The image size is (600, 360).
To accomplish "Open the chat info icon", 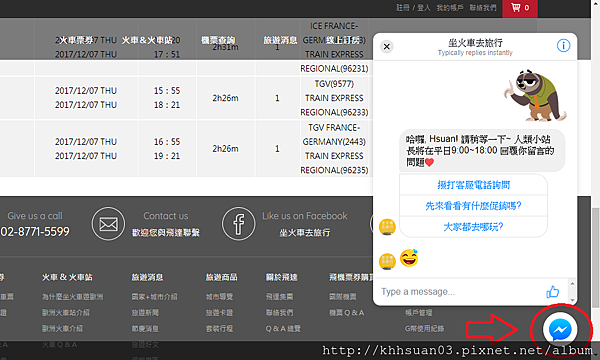I will tap(563, 46).
